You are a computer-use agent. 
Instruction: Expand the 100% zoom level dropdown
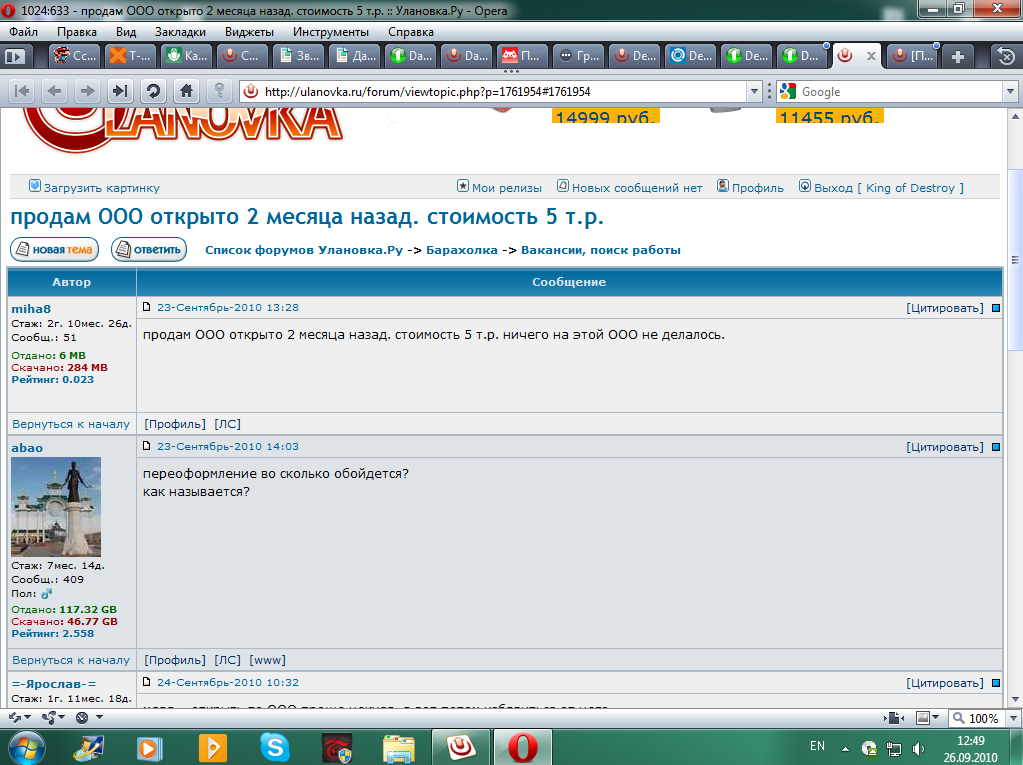1013,718
